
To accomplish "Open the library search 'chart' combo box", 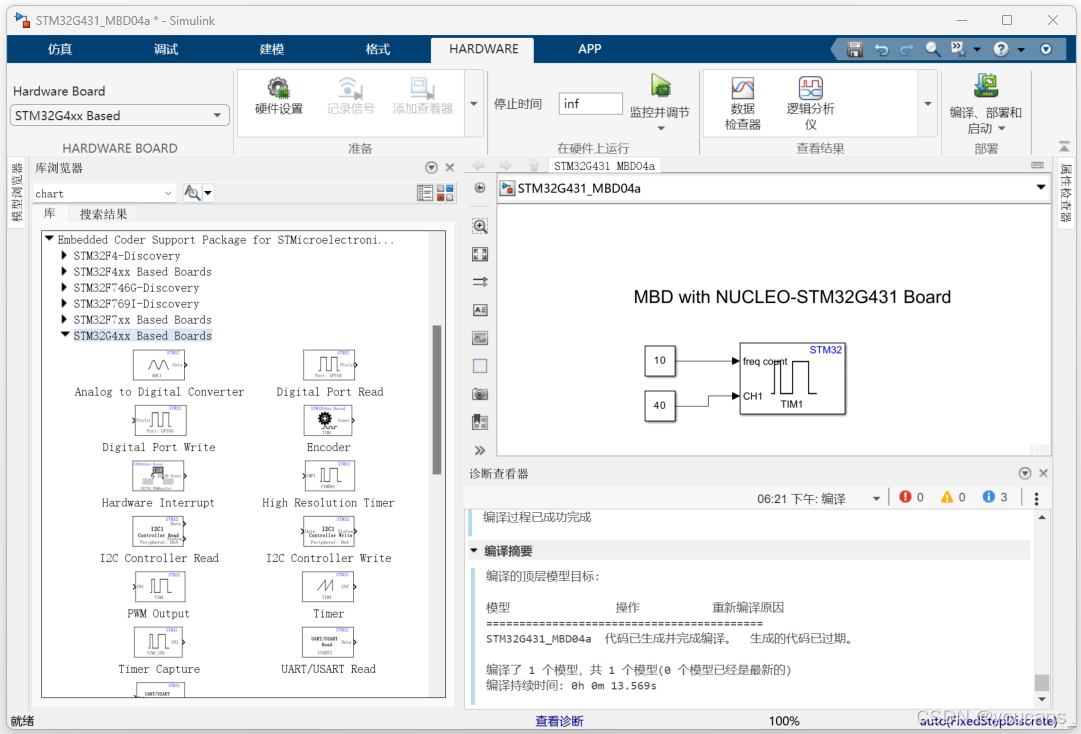I will 103,194.
